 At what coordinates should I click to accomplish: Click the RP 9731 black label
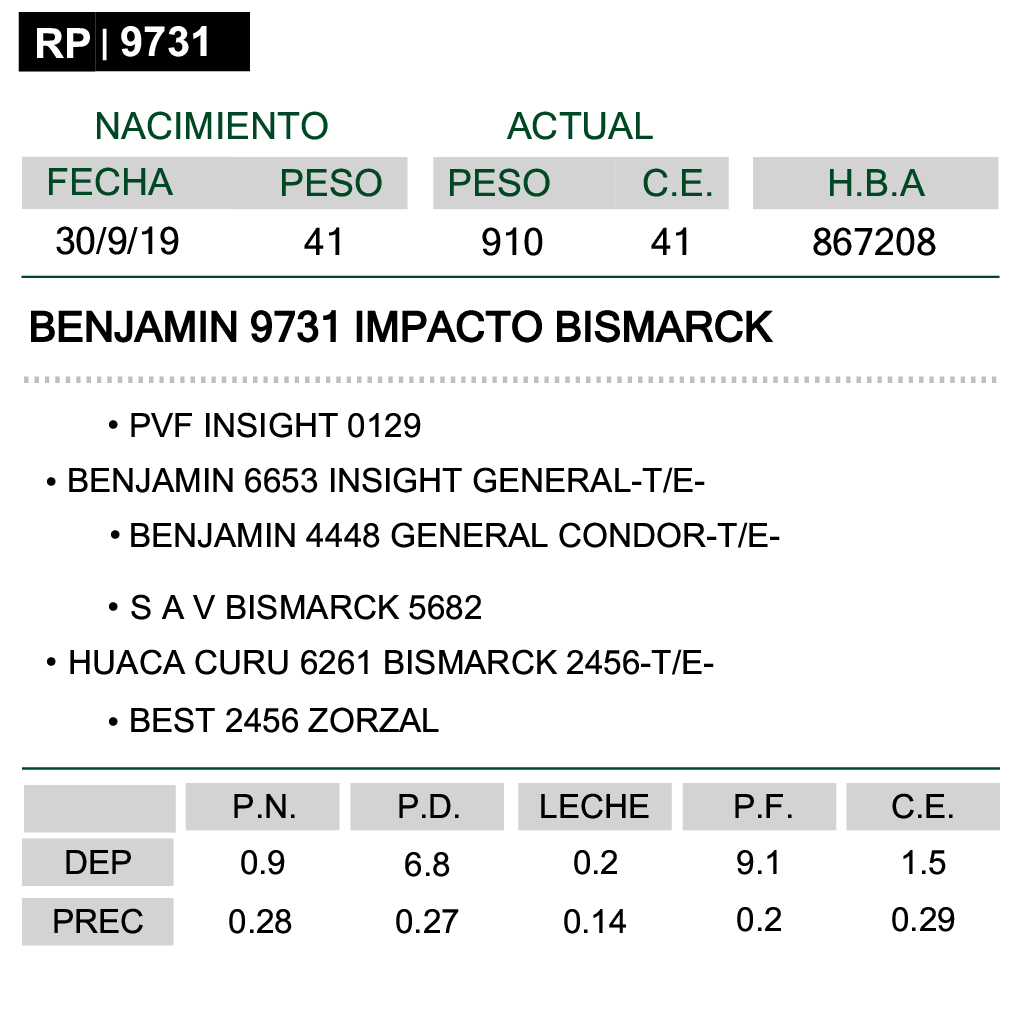click(134, 42)
